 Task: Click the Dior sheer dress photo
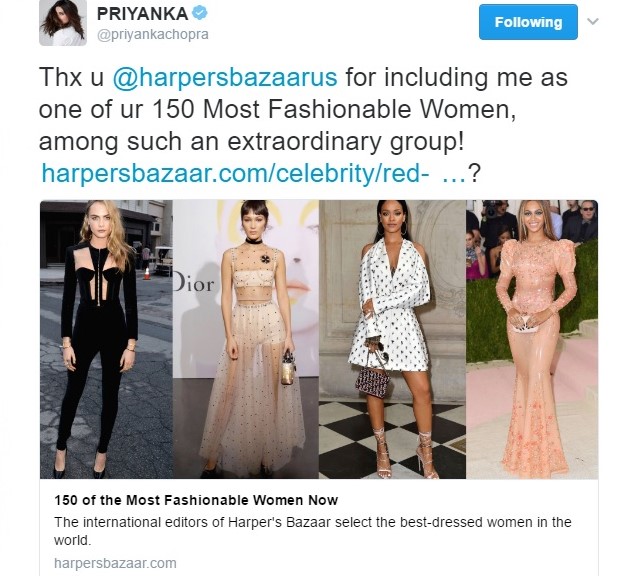pos(246,339)
